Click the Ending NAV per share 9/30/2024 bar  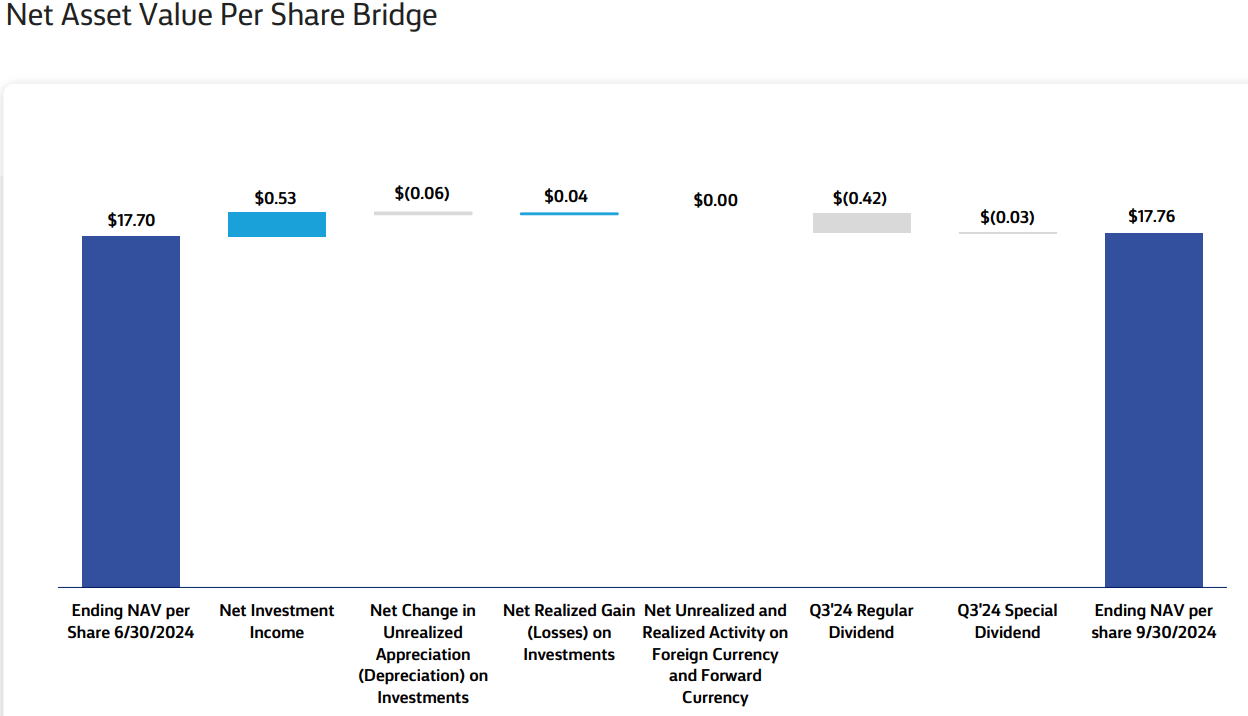coord(1154,410)
